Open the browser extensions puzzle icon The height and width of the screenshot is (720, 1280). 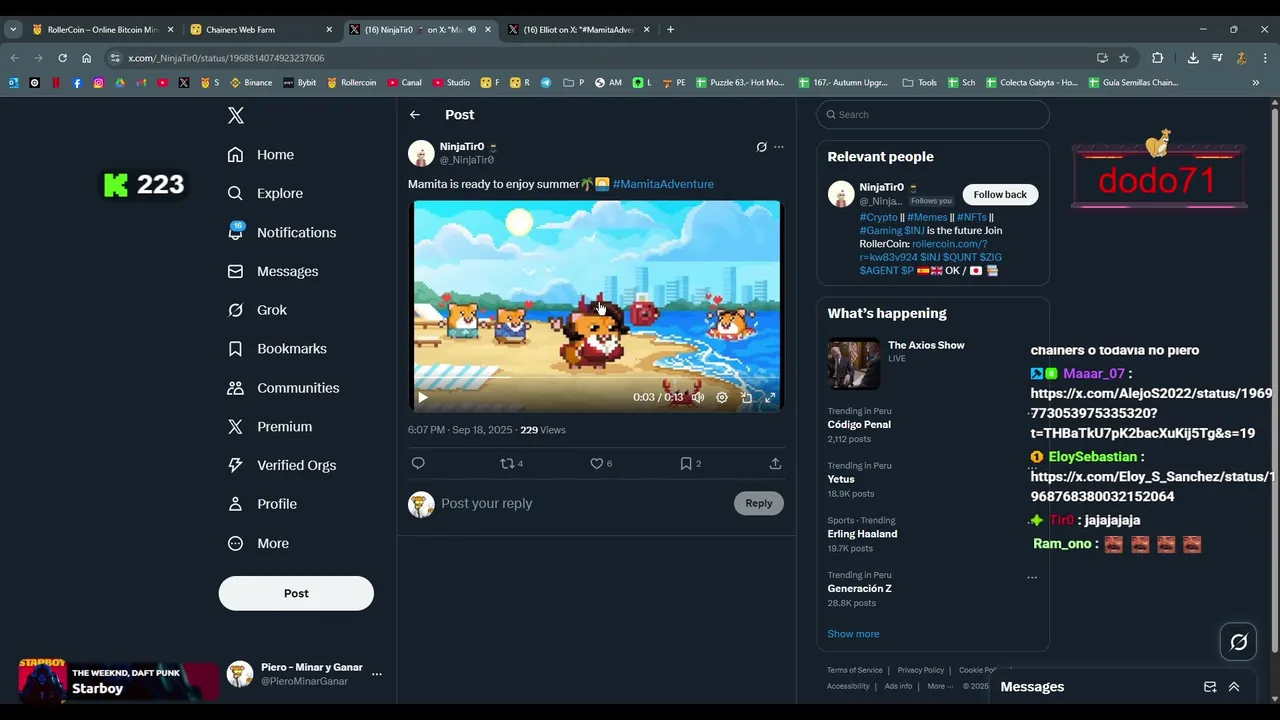[1157, 58]
